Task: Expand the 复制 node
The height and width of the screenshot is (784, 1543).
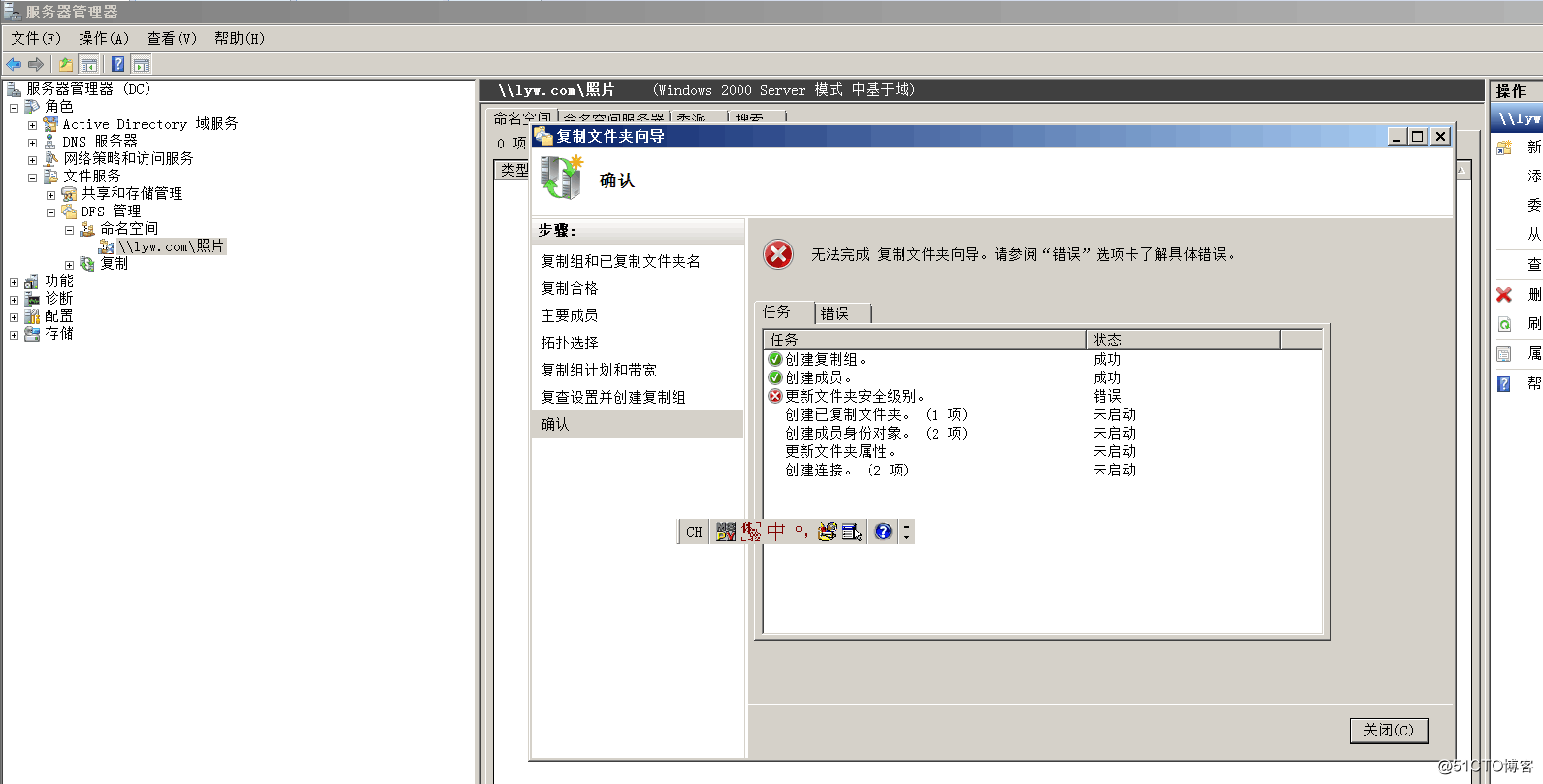Action: coord(69,265)
